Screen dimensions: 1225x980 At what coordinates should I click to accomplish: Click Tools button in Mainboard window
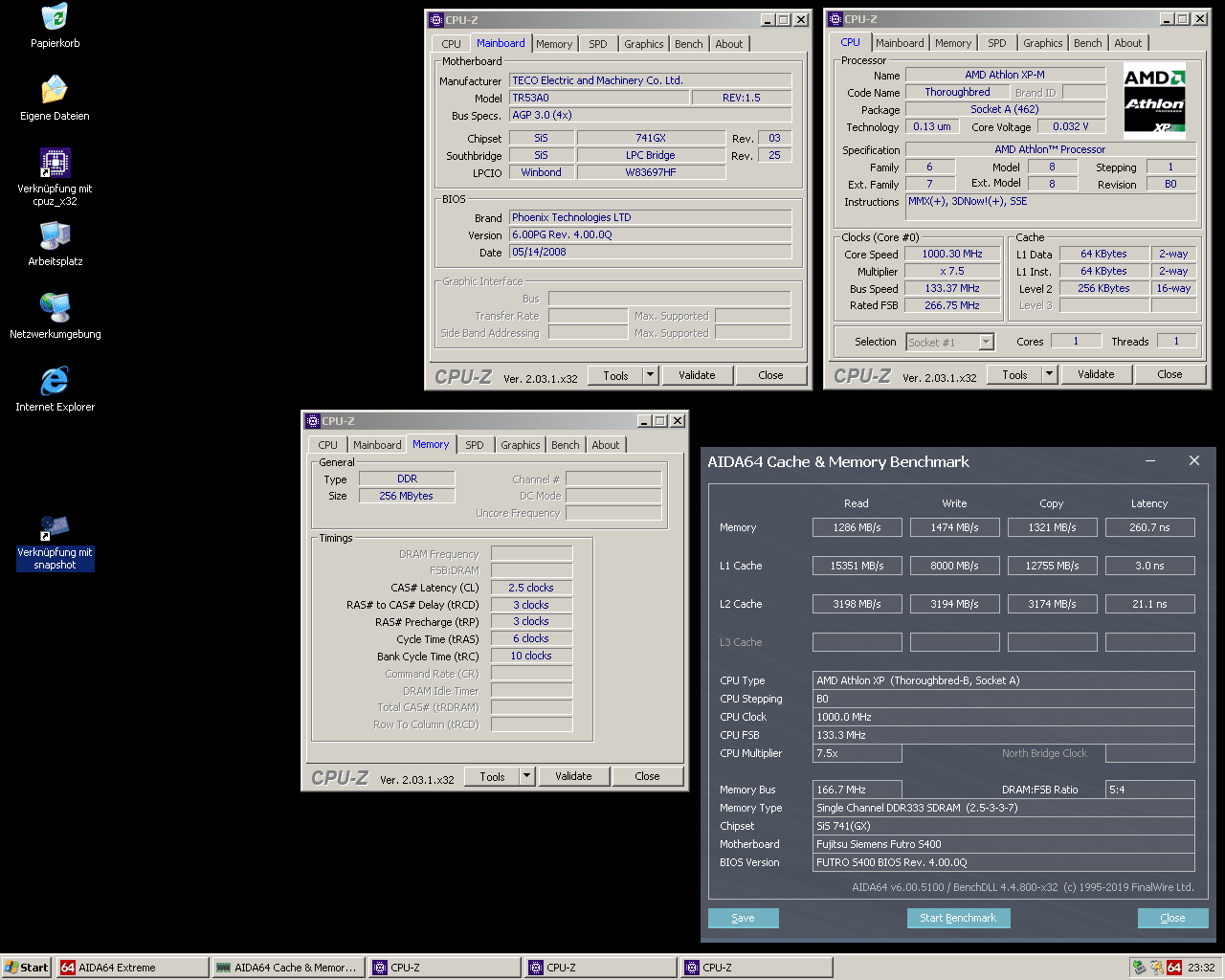(615, 375)
